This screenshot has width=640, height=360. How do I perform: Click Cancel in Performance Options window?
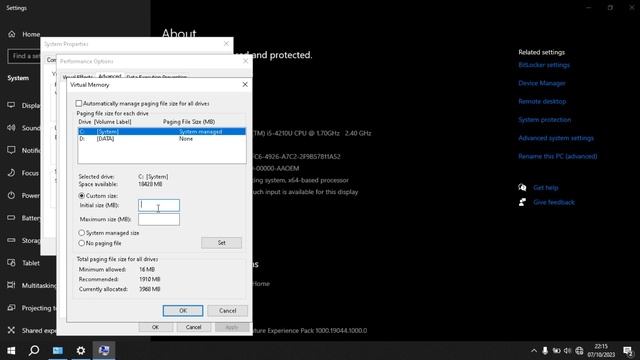tap(193, 327)
